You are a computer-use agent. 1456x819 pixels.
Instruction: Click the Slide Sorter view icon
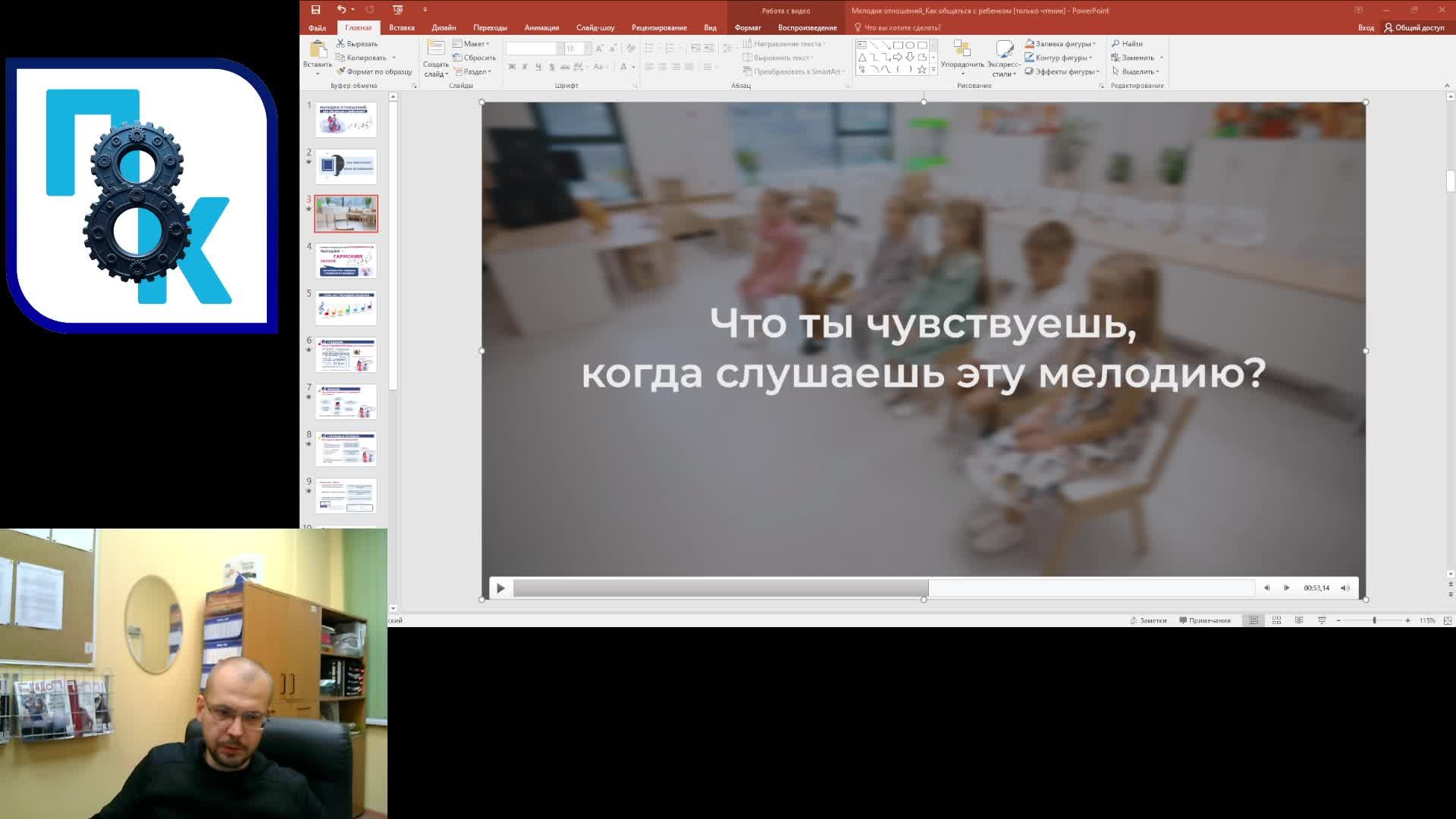(x=1276, y=620)
